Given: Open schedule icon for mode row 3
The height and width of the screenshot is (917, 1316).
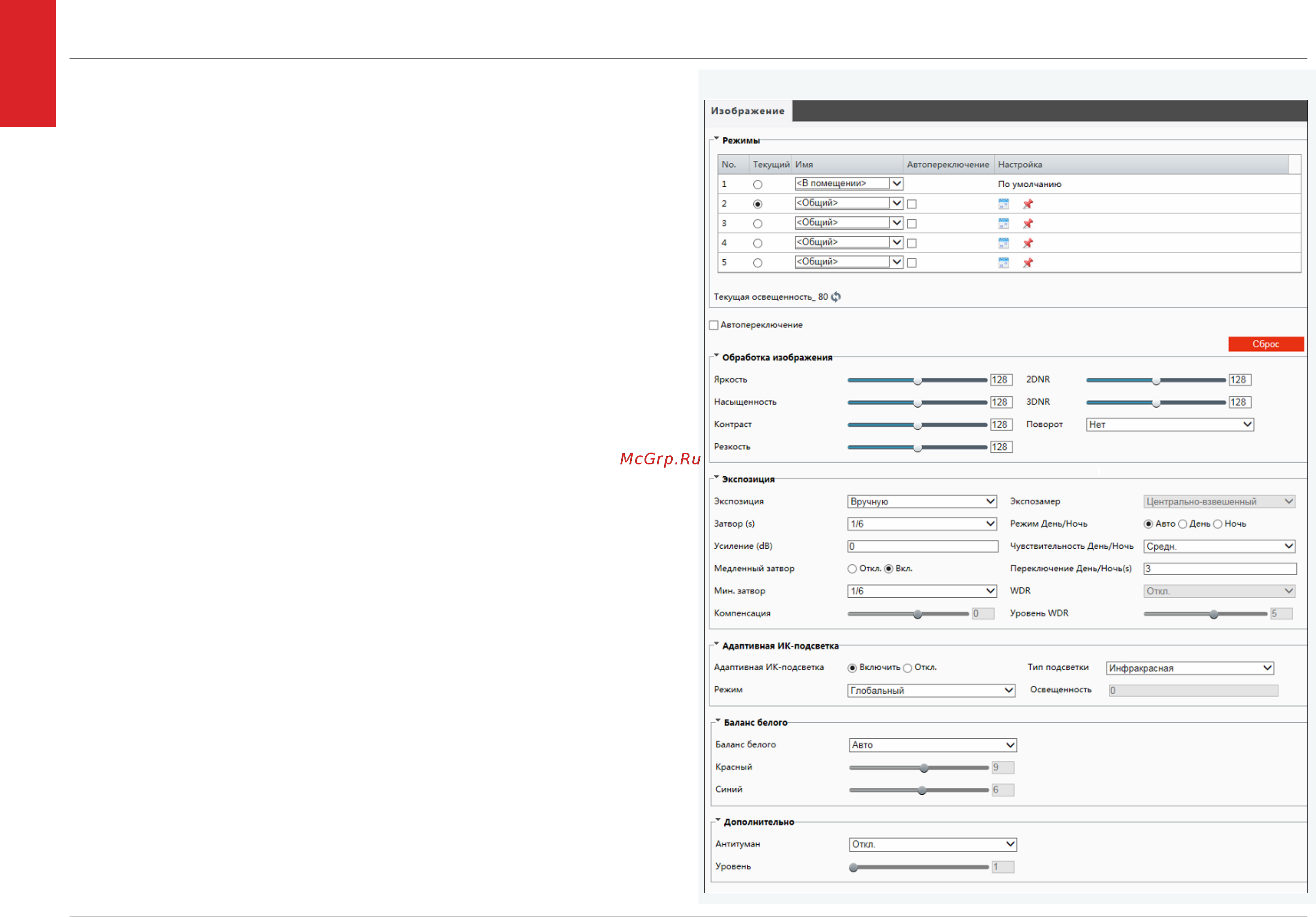Looking at the screenshot, I should (1003, 224).
